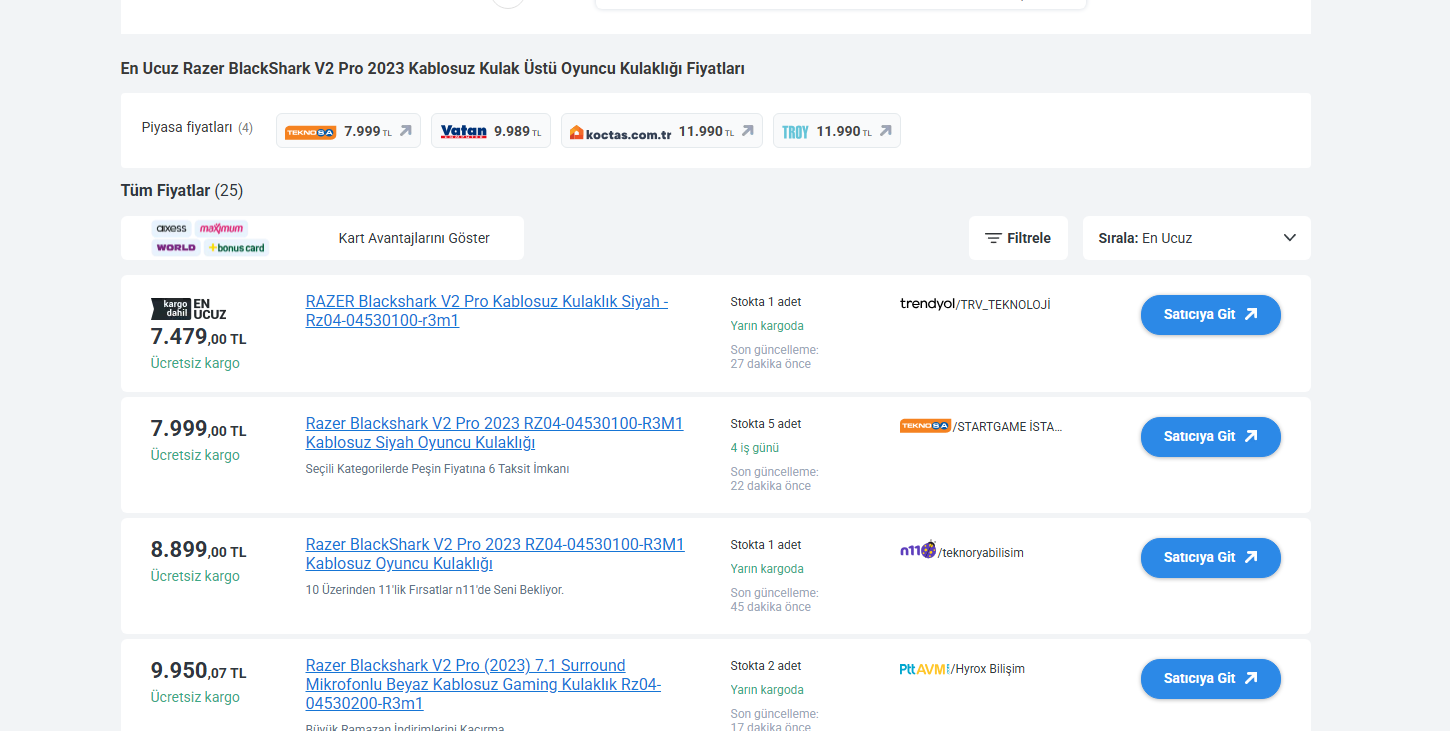The width and height of the screenshot is (1450, 731).
Task: Open the Beyaz Kablosuz Gaming Kulaklık link
Action: coord(483,685)
